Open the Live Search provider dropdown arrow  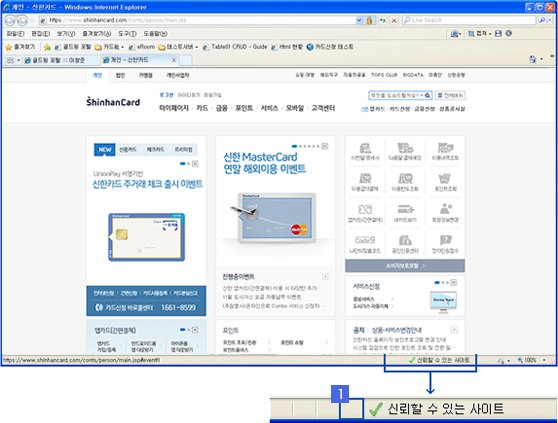click(550, 20)
